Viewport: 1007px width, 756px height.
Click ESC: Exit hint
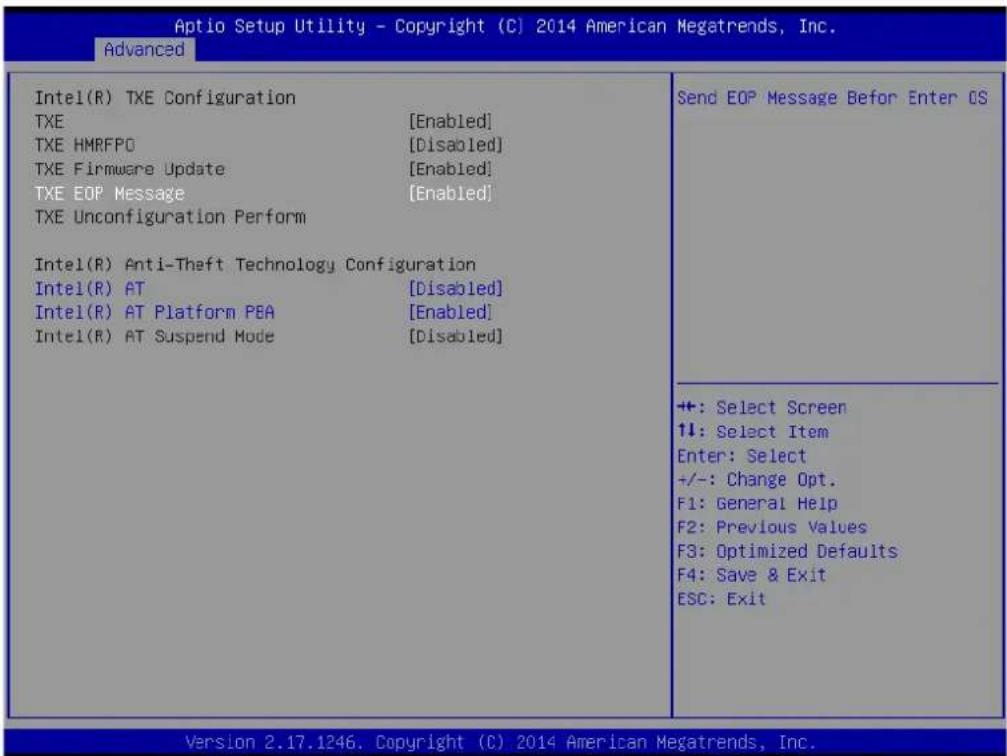coord(722,599)
